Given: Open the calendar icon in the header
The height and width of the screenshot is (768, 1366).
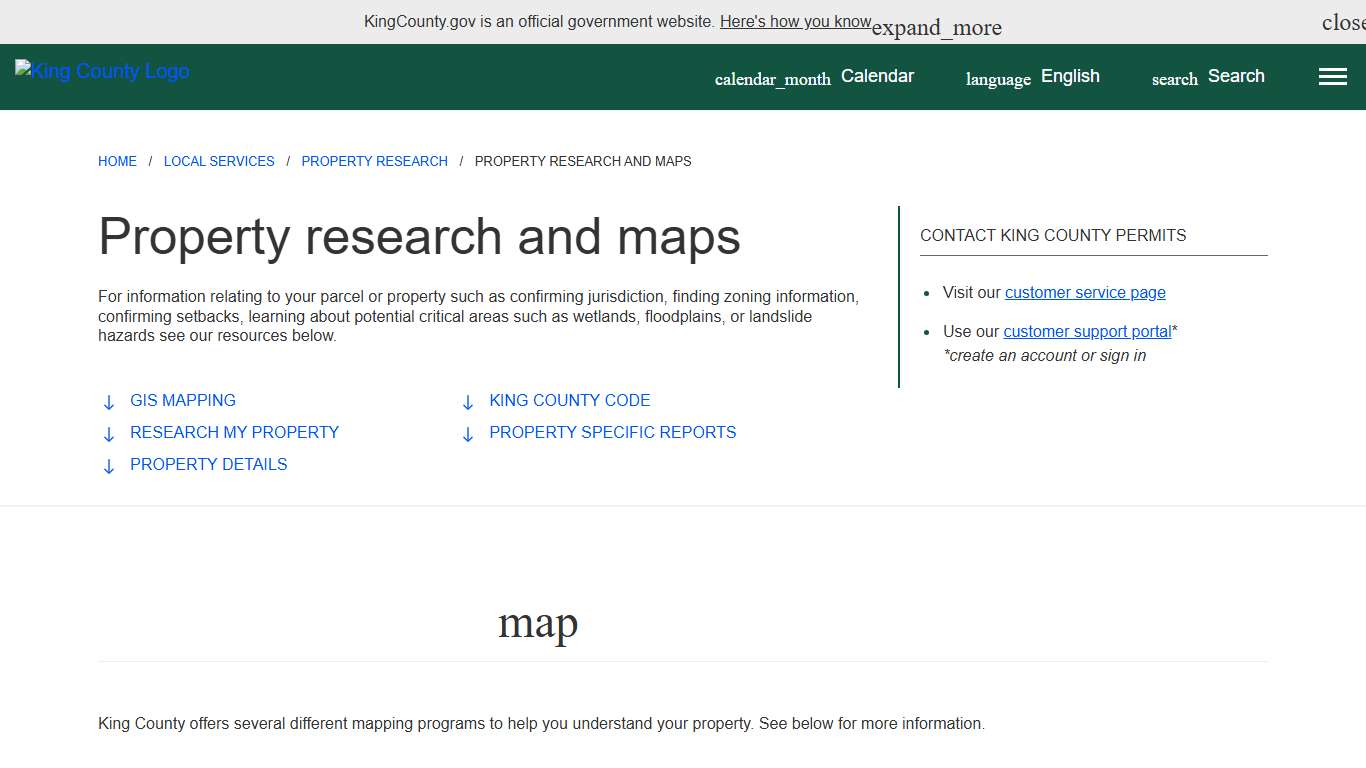Looking at the screenshot, I should tap(771, 77).
